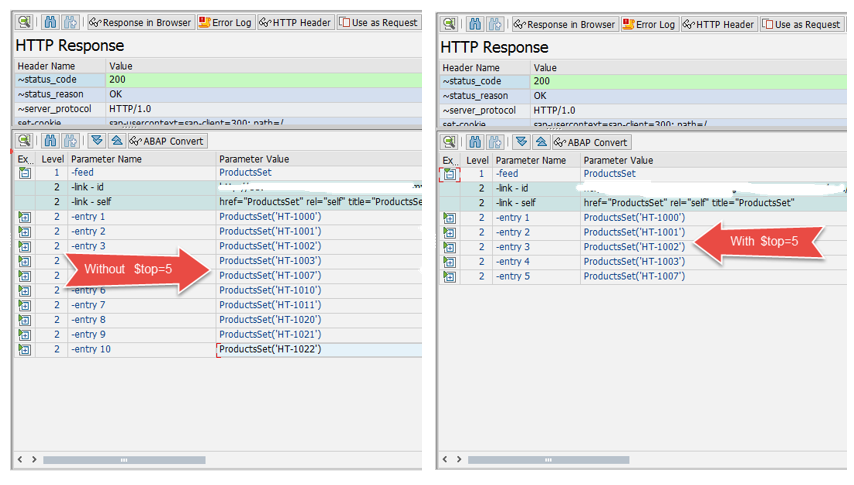Click Use as Request in right panel

801,24
